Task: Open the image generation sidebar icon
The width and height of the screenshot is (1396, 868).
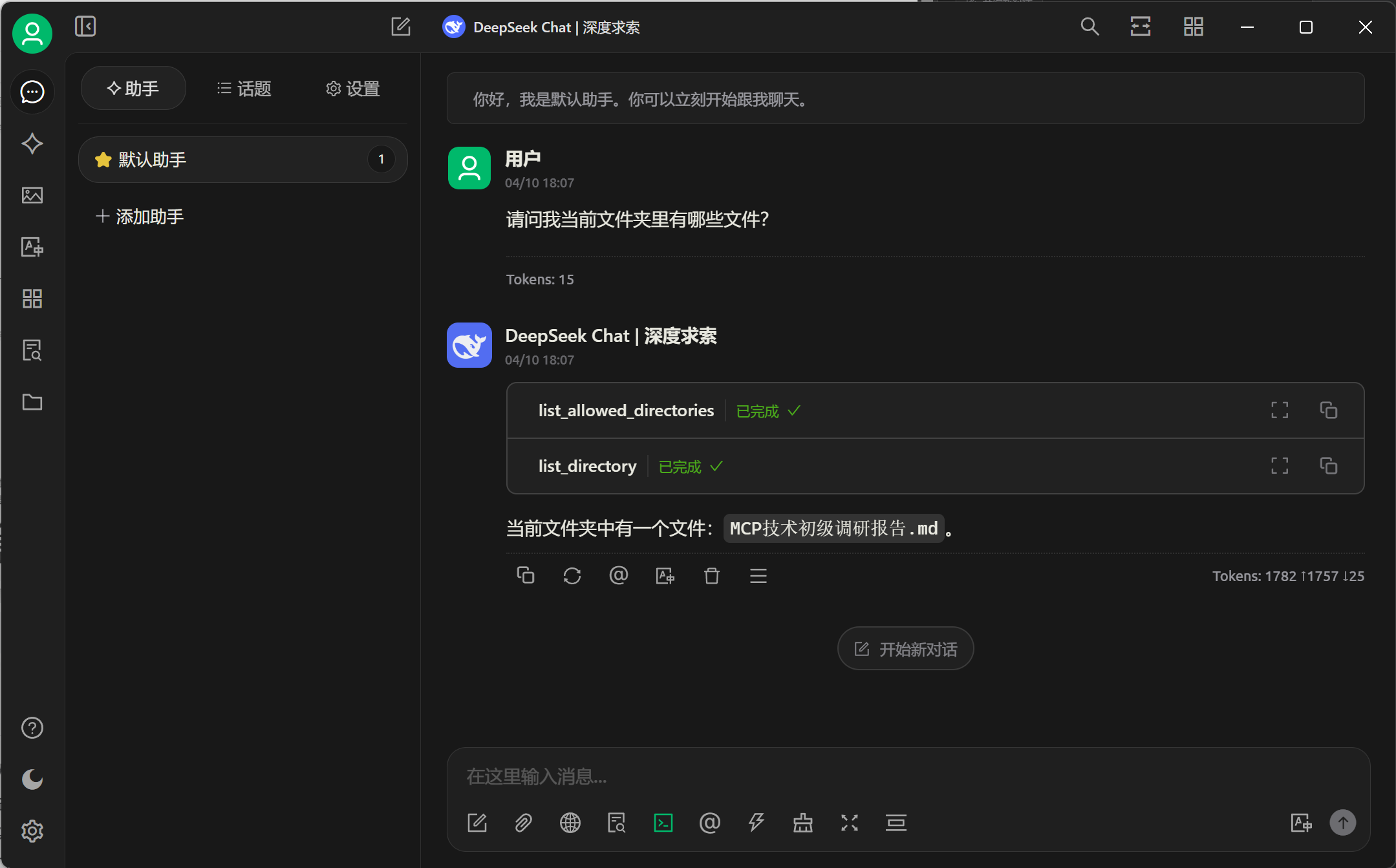Action: click(x=32, y=195)
